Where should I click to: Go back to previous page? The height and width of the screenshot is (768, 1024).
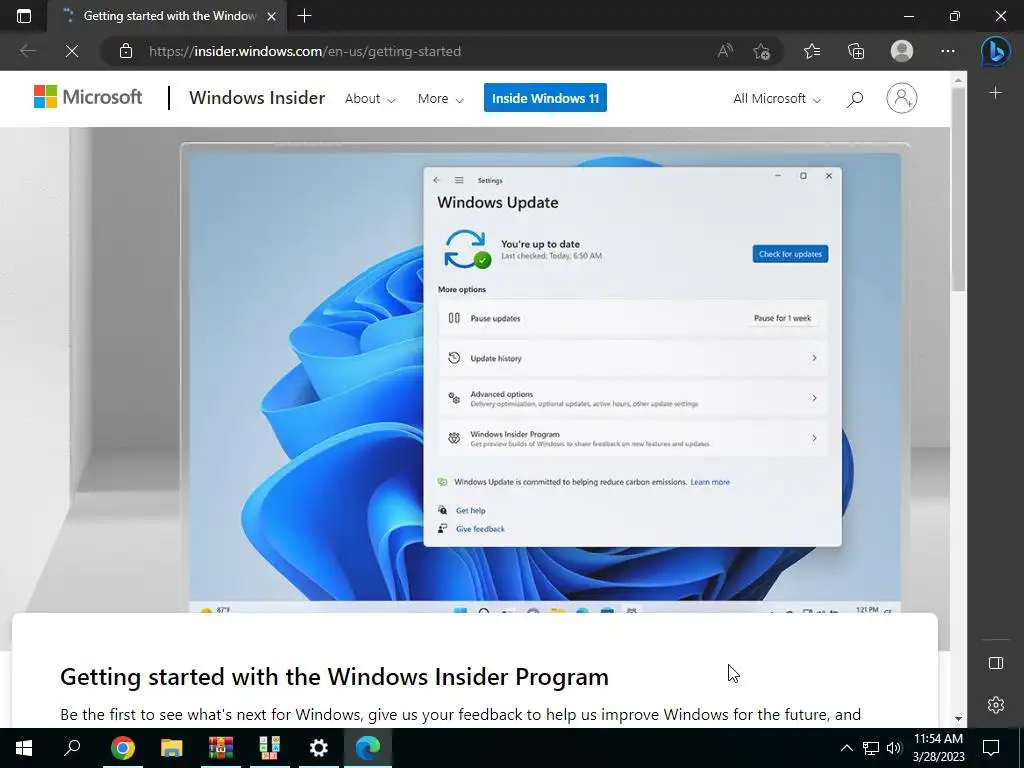point(27,51)
